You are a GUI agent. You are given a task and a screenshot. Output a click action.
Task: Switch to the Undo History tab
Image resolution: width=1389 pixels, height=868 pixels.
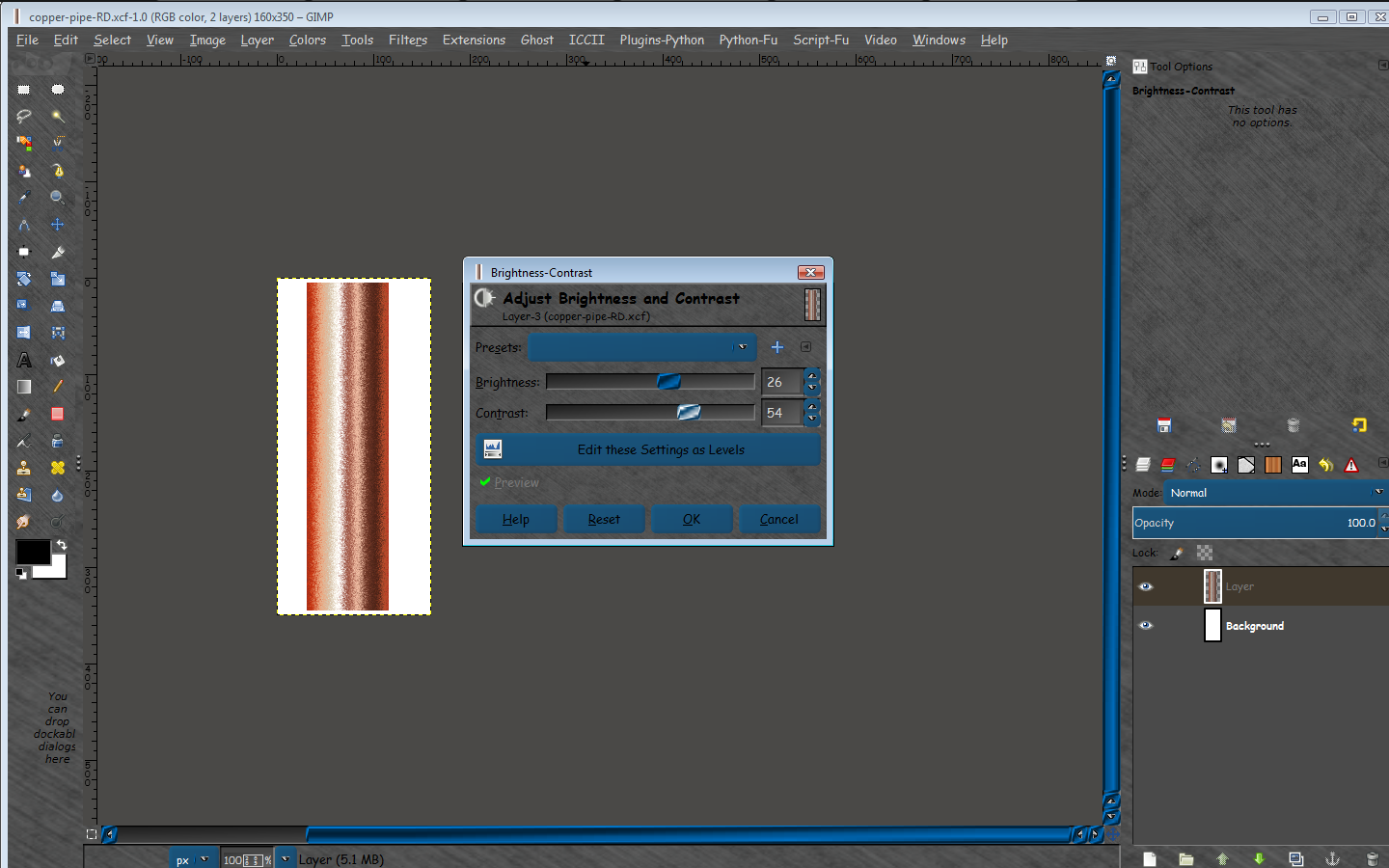click(1325, 465)
